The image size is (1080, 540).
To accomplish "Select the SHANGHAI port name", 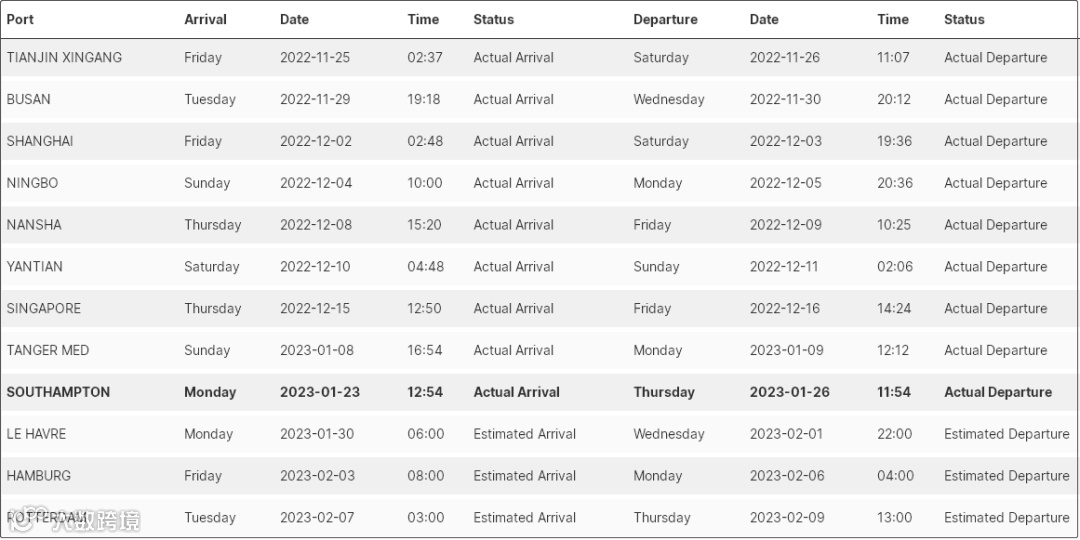I will [x=40, y=141].
